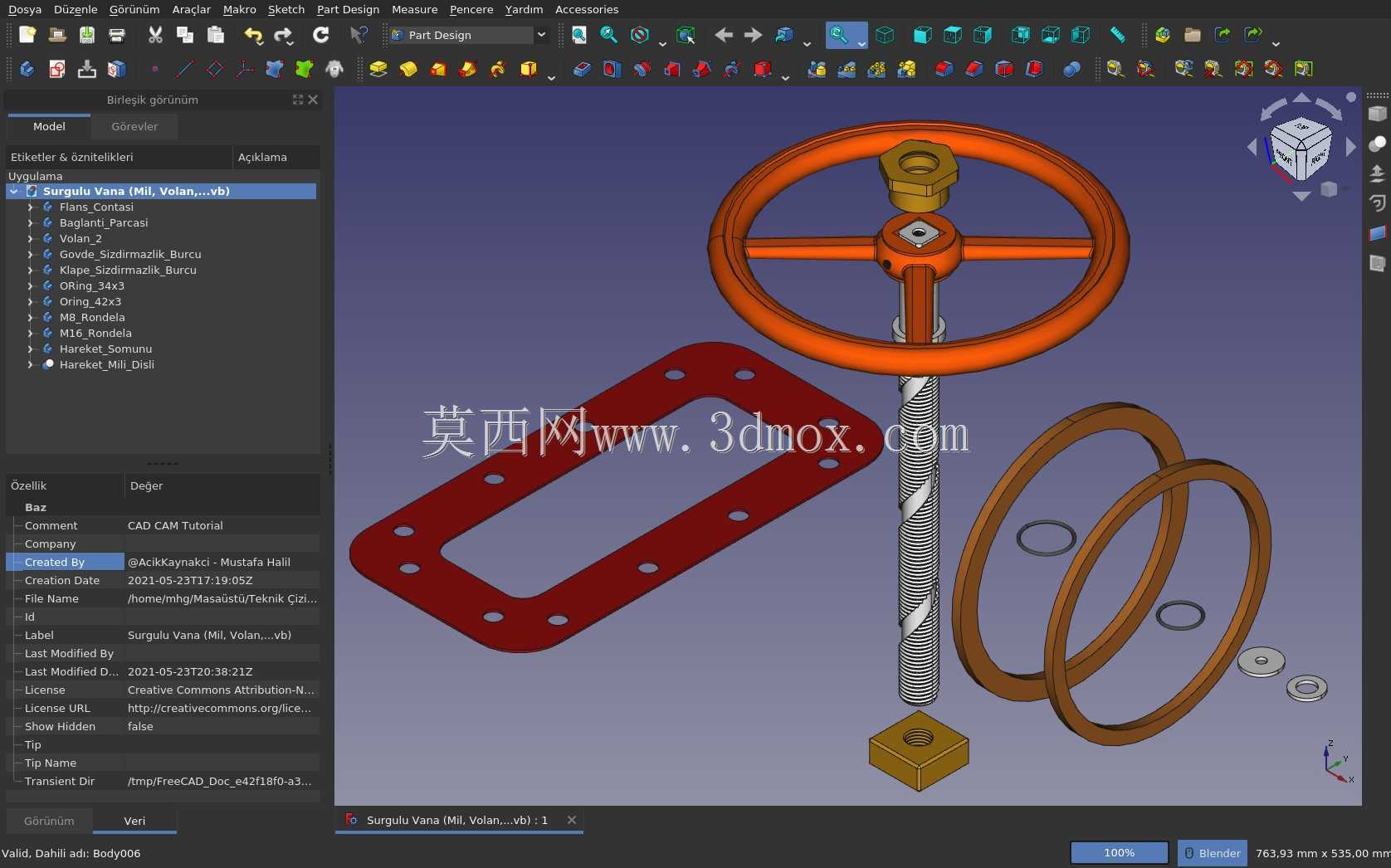Open the Sketch menu

[x=286, y=9]
